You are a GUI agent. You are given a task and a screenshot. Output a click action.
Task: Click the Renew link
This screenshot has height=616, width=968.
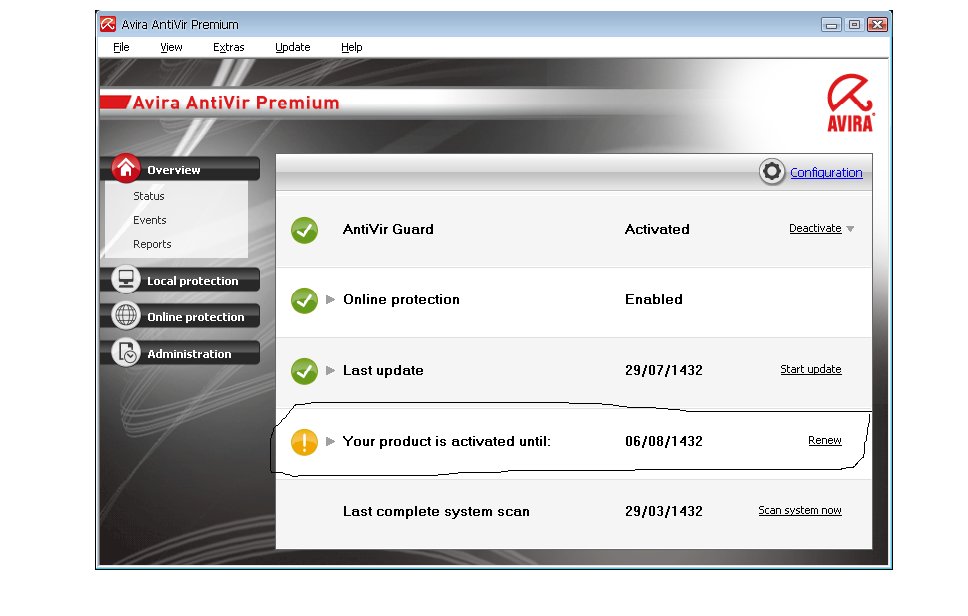825,440
